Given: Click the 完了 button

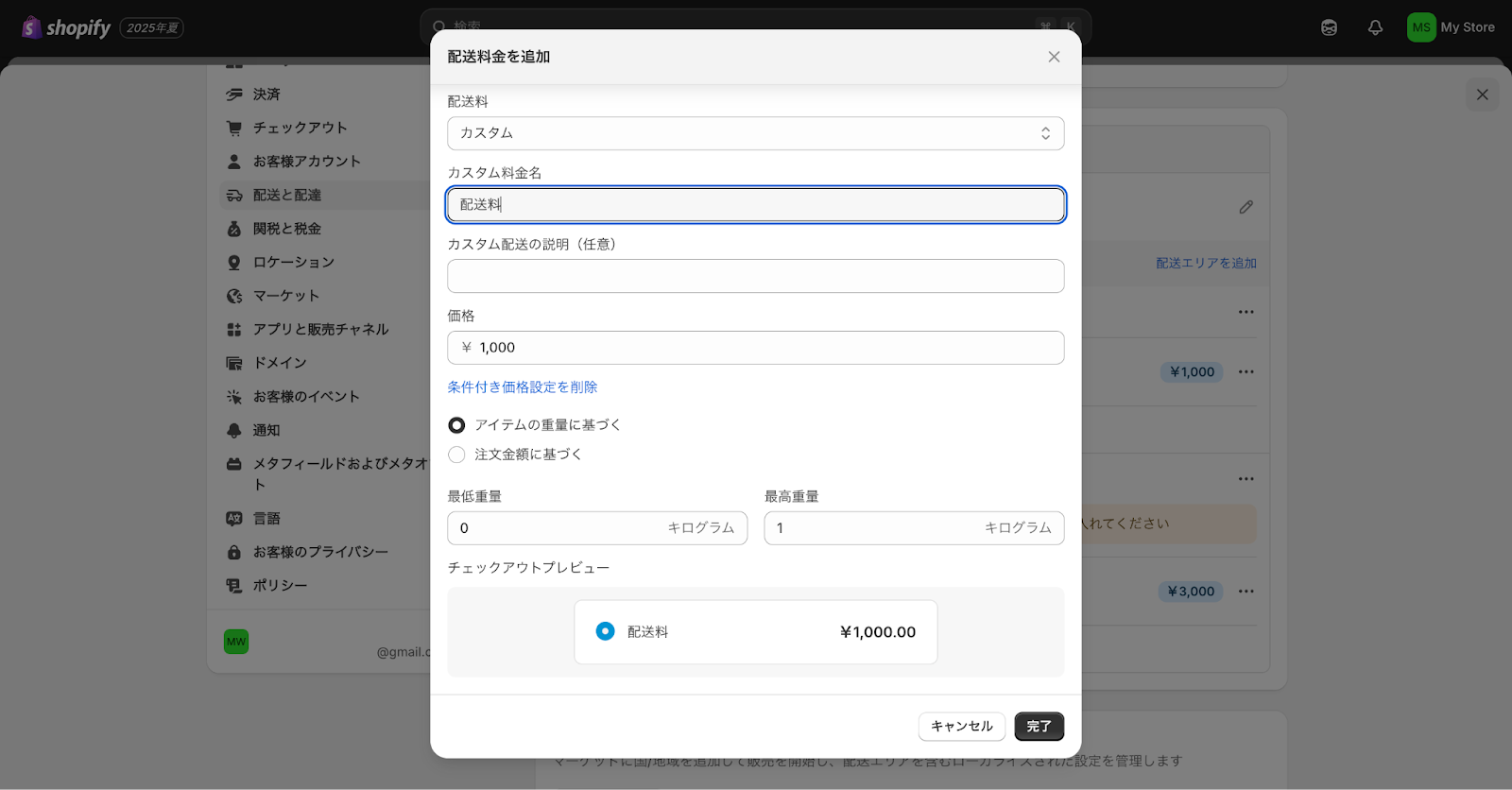Looking at the screenshot, I should point(1039,727).
